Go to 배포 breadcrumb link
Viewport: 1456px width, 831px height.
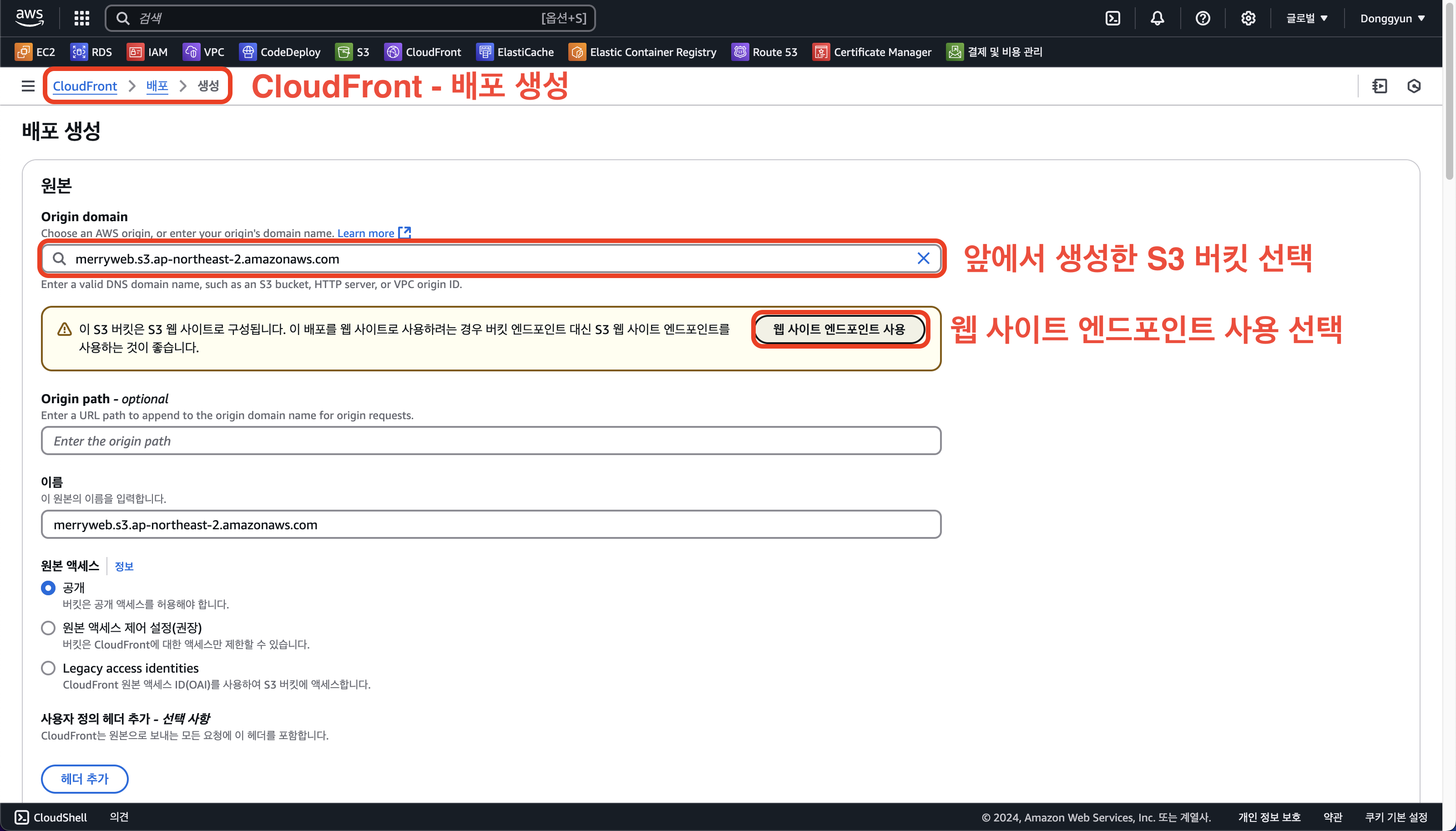[157, 86]
